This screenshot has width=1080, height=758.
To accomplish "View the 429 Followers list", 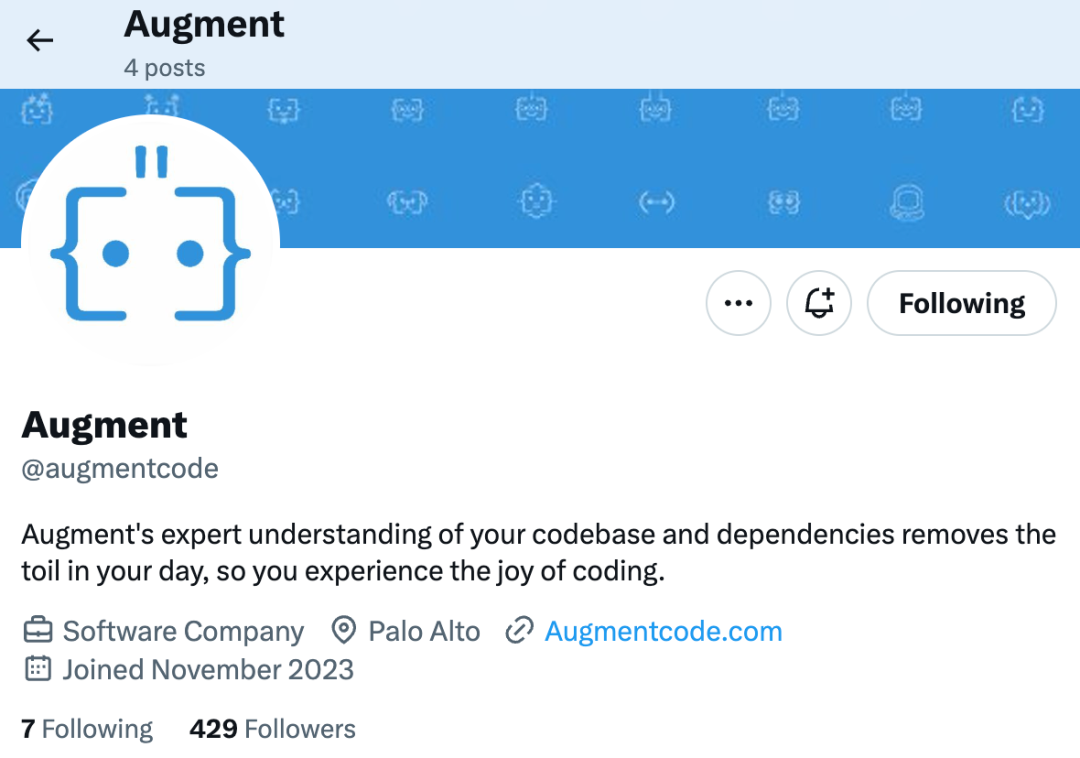I will pyautogui.click(x=272, y=729).
